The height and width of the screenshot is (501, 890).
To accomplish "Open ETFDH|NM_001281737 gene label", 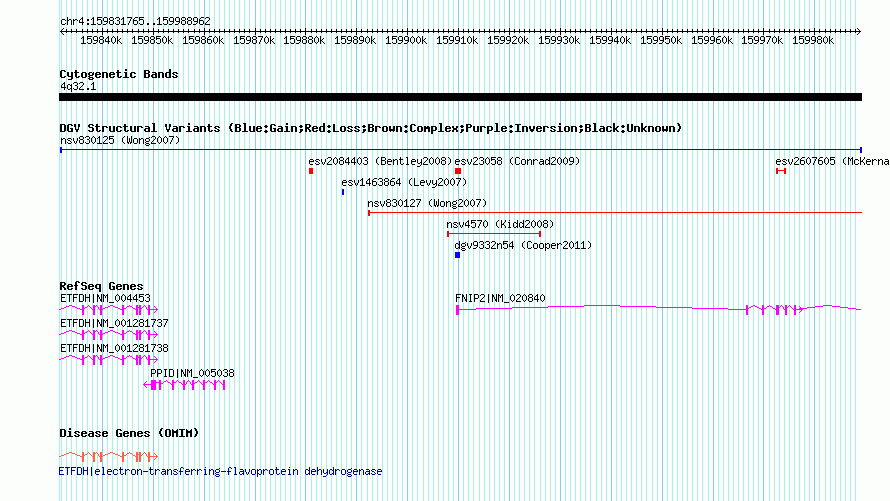I will coord(114,323).
